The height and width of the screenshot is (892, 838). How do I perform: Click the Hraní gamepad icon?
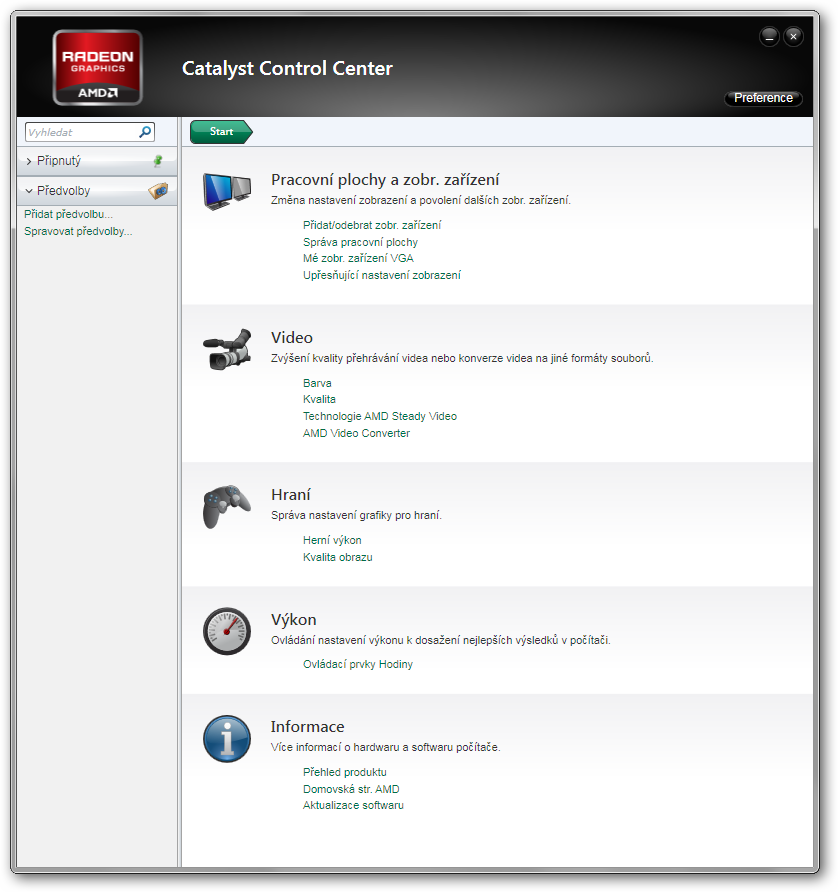click(x=226, y=506)
